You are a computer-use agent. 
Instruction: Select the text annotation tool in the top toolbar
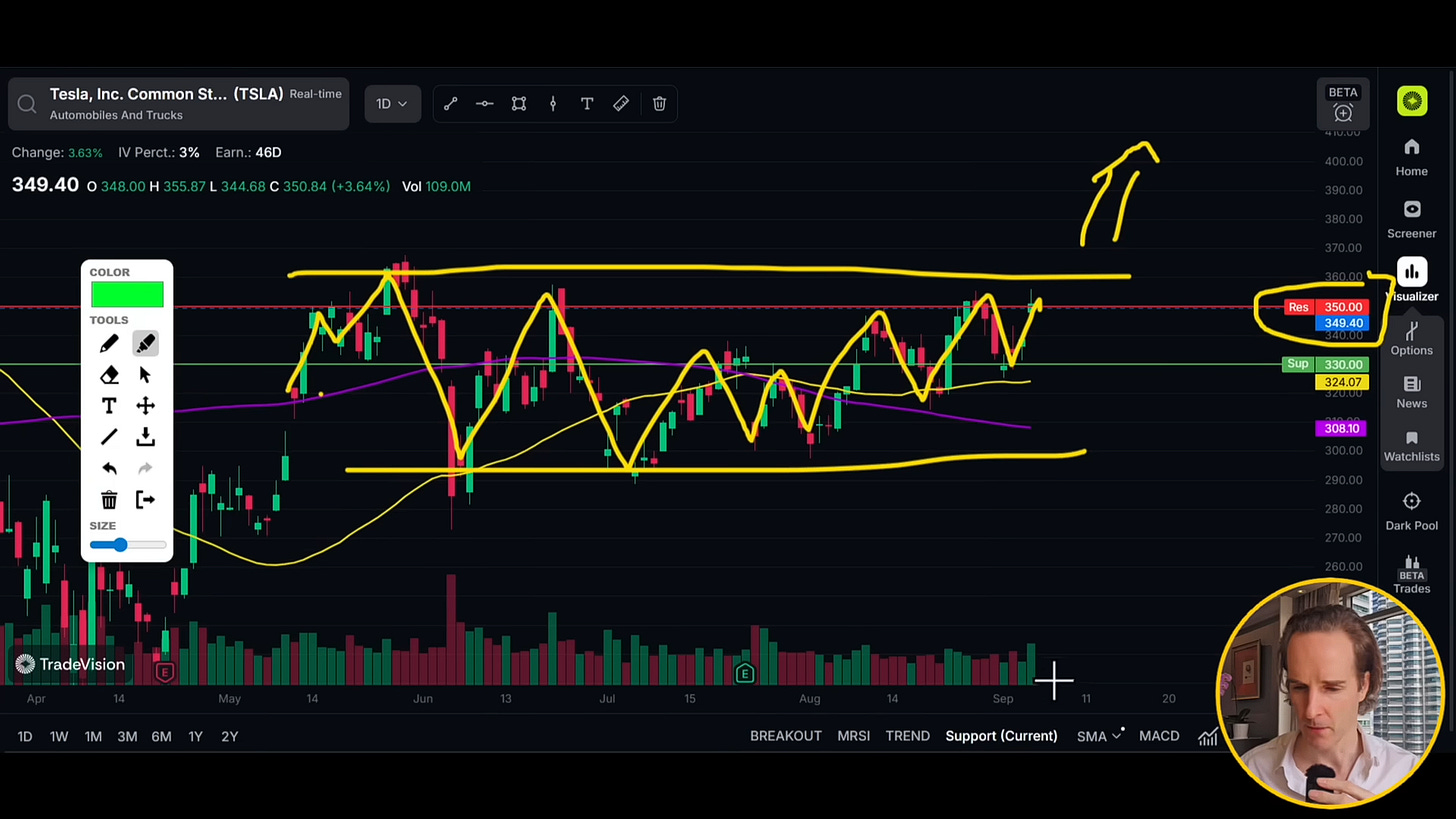587,104
